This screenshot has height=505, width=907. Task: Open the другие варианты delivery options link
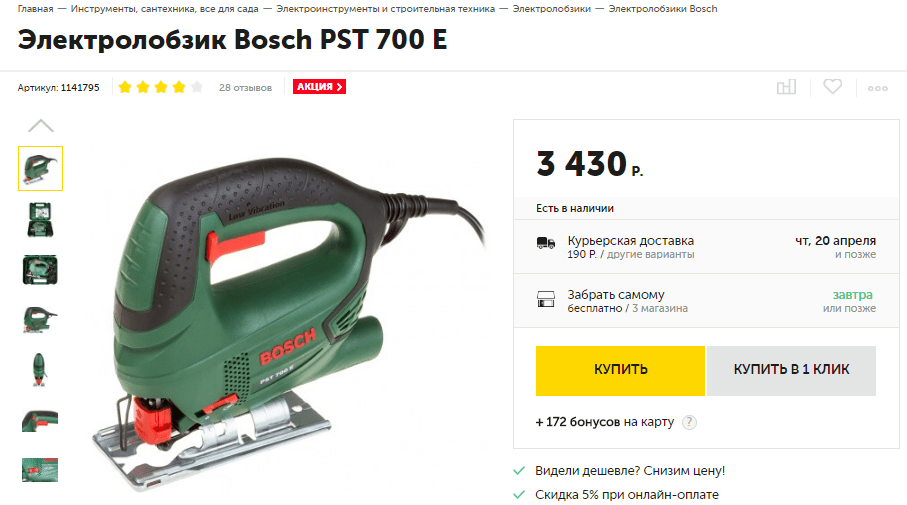point(650,255)
